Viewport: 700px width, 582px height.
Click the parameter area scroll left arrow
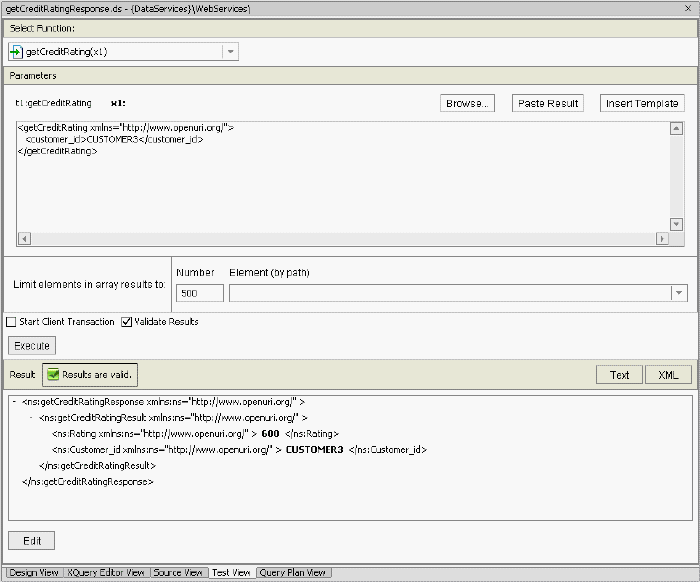pyautogui.click(x=25, y=239)
